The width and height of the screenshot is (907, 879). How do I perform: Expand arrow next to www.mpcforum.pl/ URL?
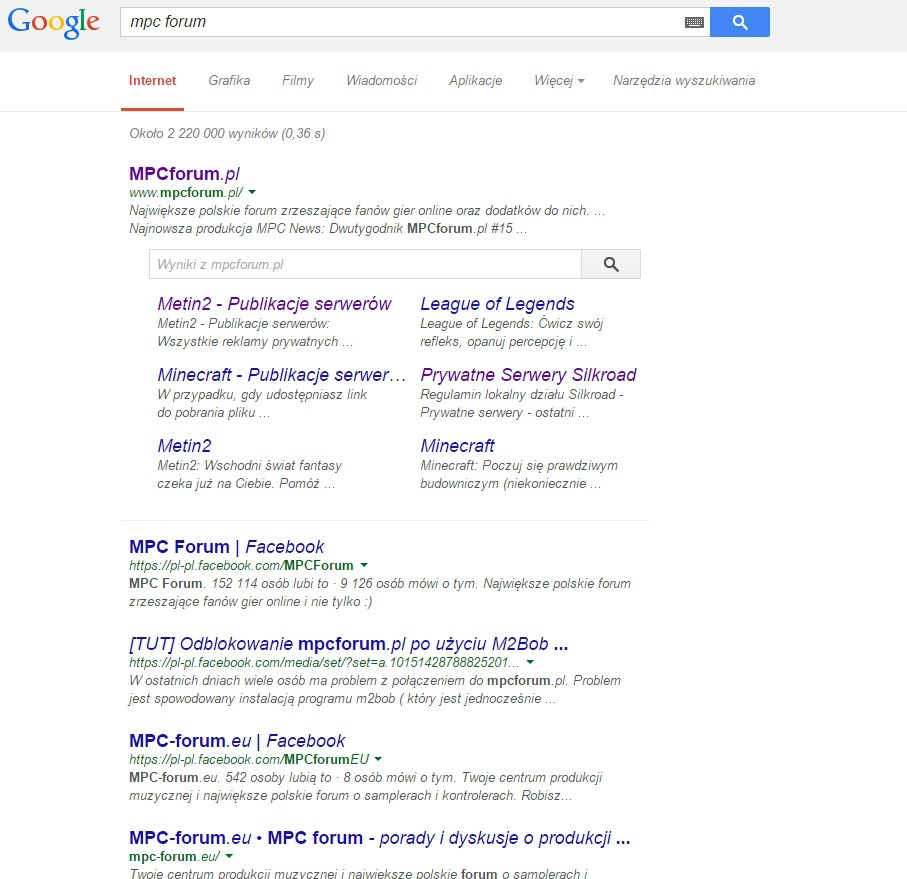point(252,191)
